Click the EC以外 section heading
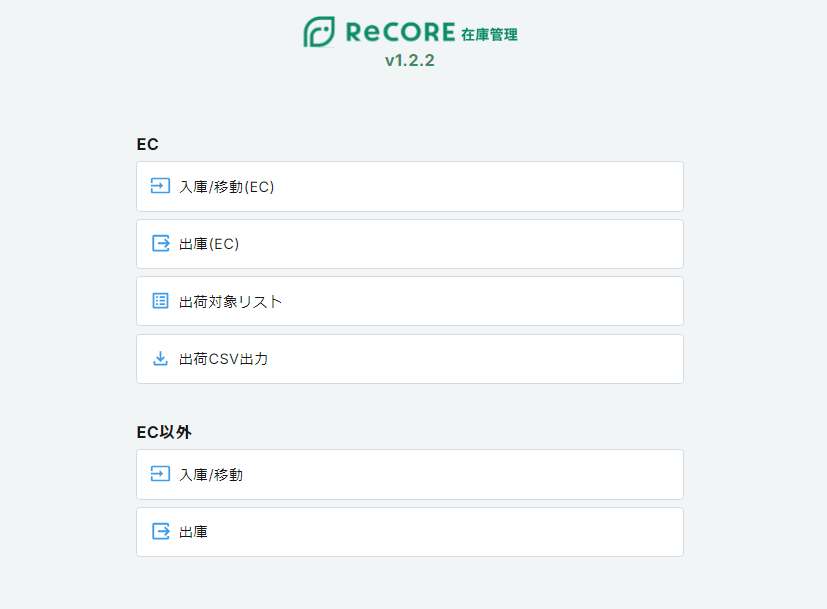 [x=164, y=432]
